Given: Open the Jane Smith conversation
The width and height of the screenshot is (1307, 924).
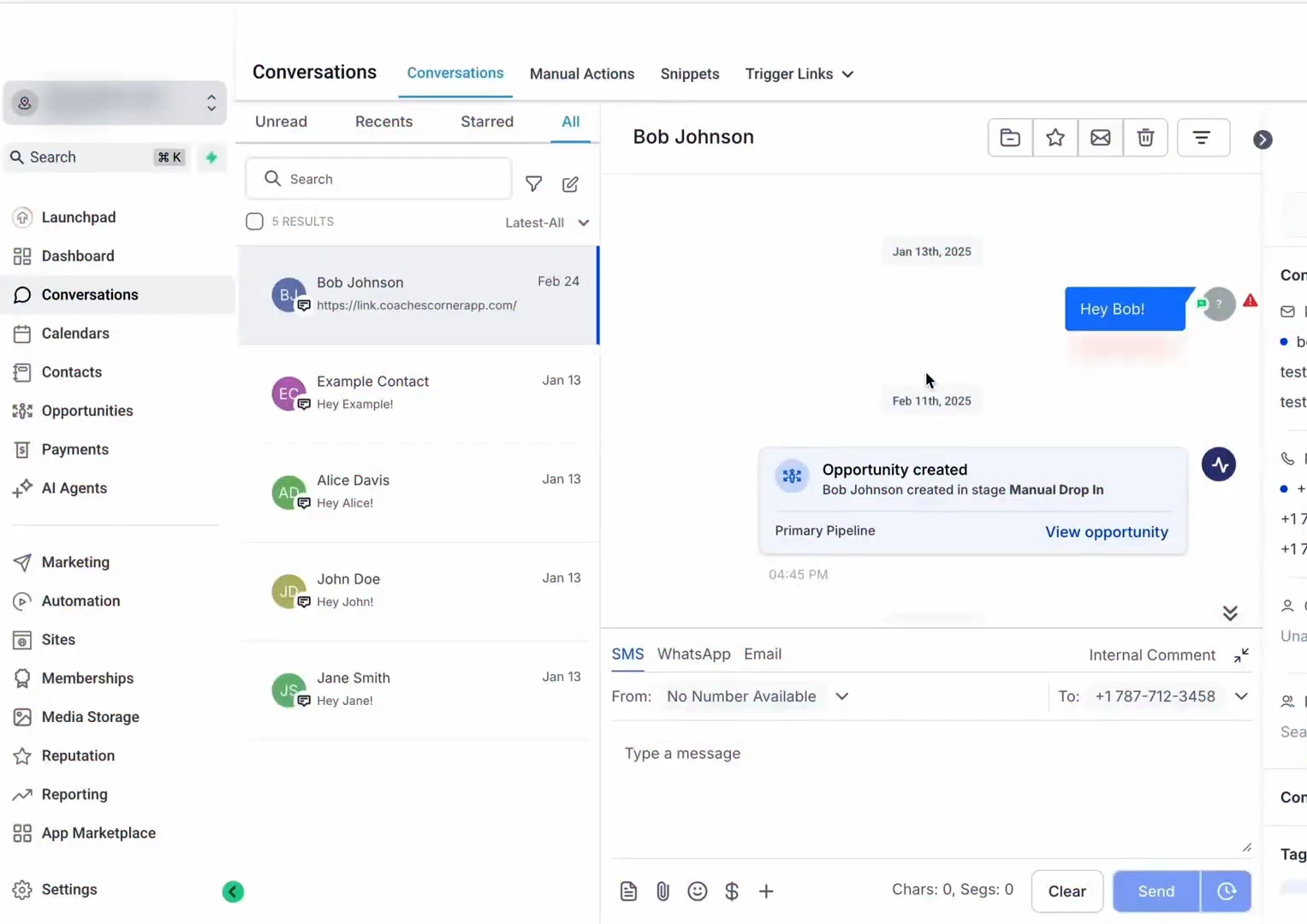Looking at the screenshot, I should click(419, 690).
